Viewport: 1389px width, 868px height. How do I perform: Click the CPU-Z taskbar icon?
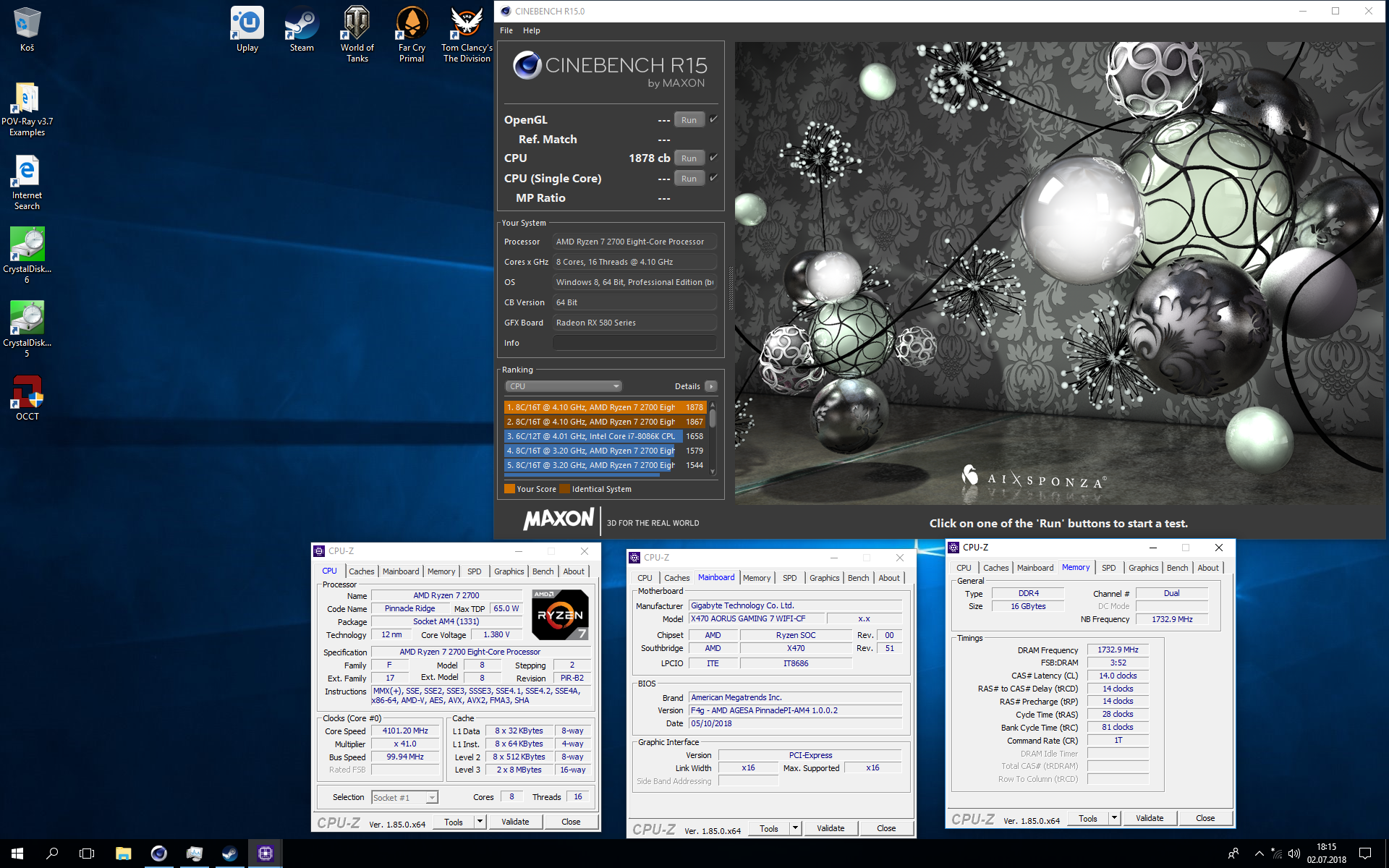click(x=265, y=854)
